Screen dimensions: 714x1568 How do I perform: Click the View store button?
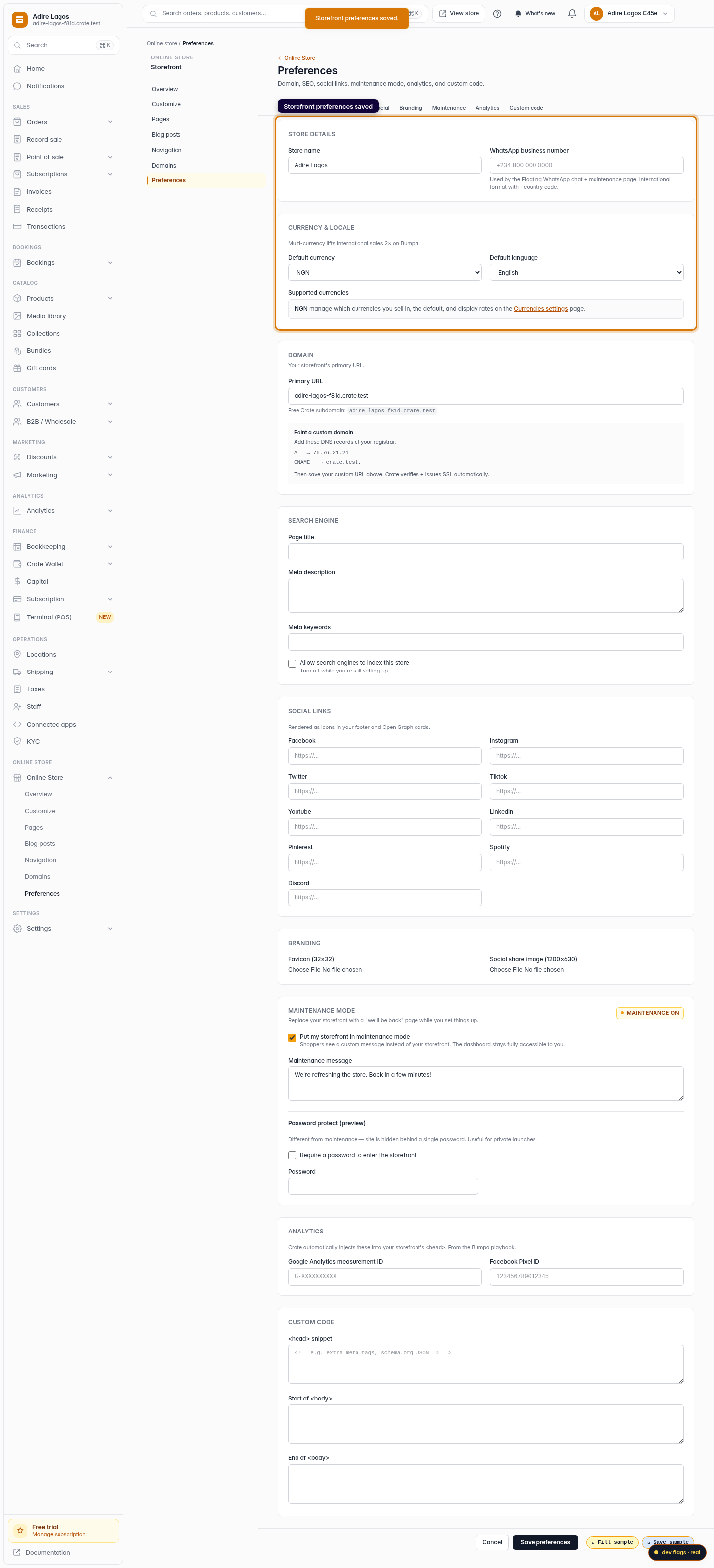coord(459,13)
